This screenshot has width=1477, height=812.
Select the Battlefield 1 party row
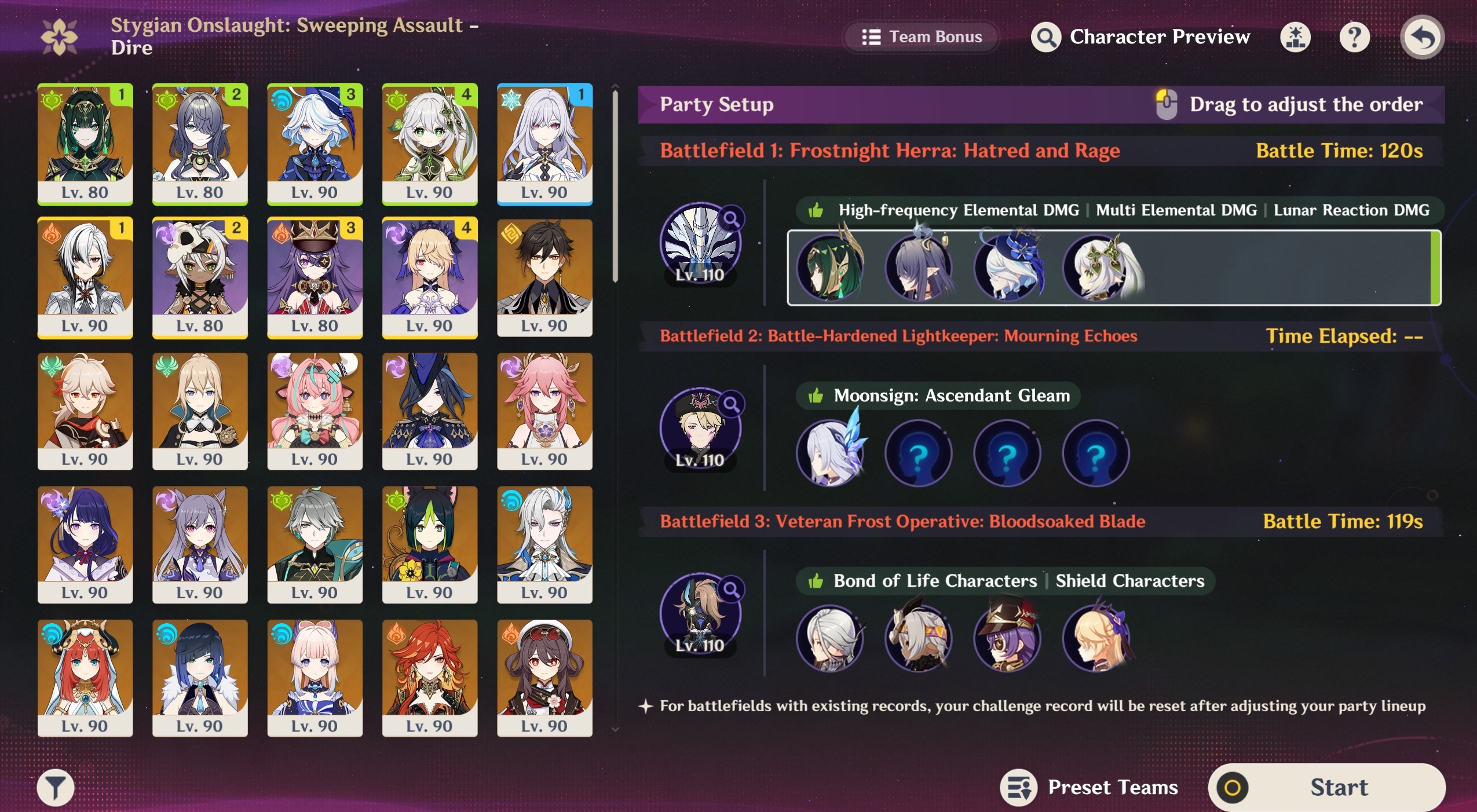[x=1114, y=268]
